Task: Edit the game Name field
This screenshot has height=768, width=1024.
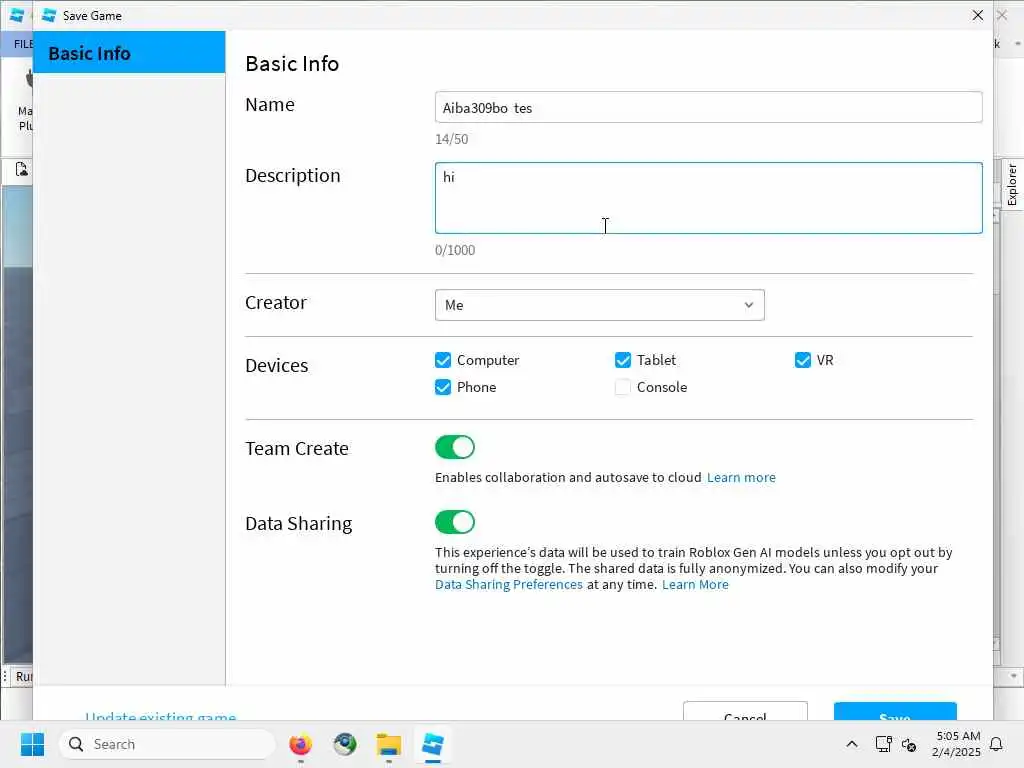Action: 709,107
